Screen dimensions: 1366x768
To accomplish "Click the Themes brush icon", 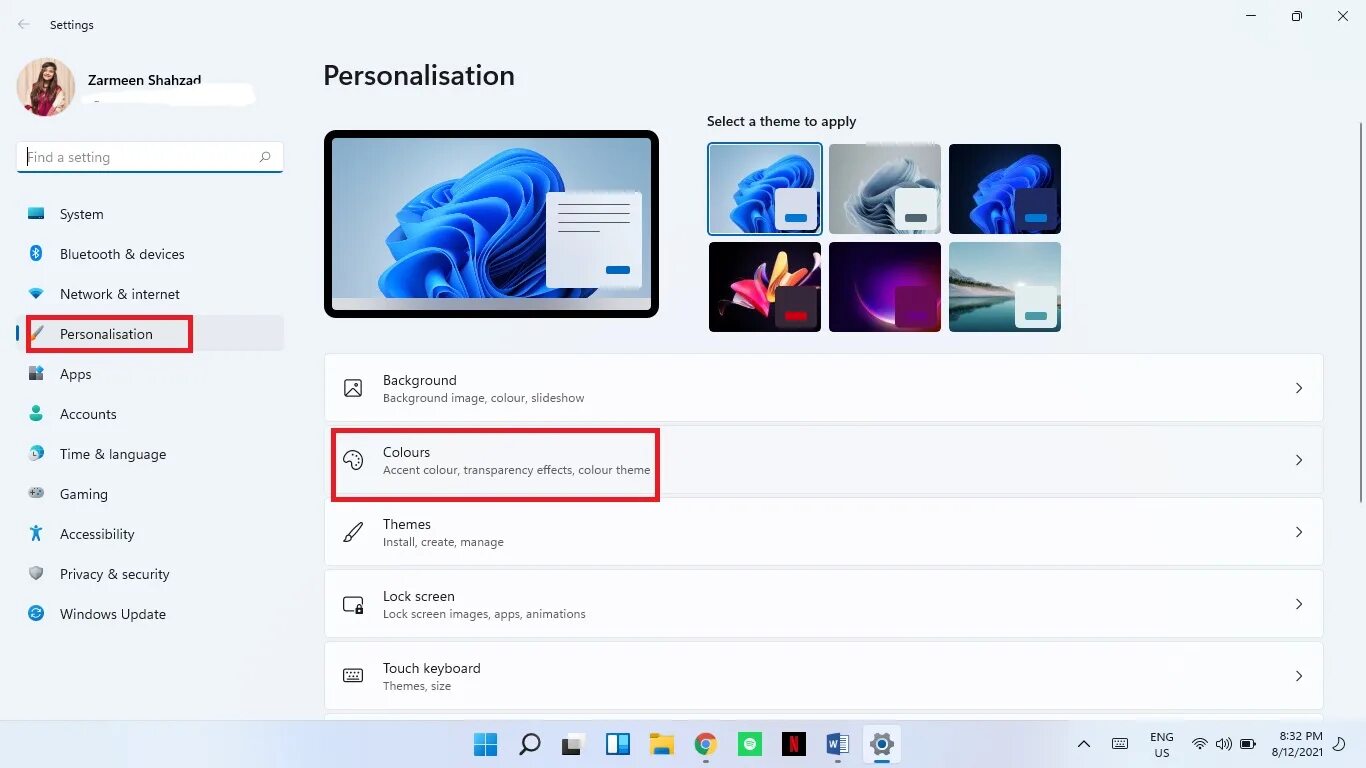I will pos(353,532).
